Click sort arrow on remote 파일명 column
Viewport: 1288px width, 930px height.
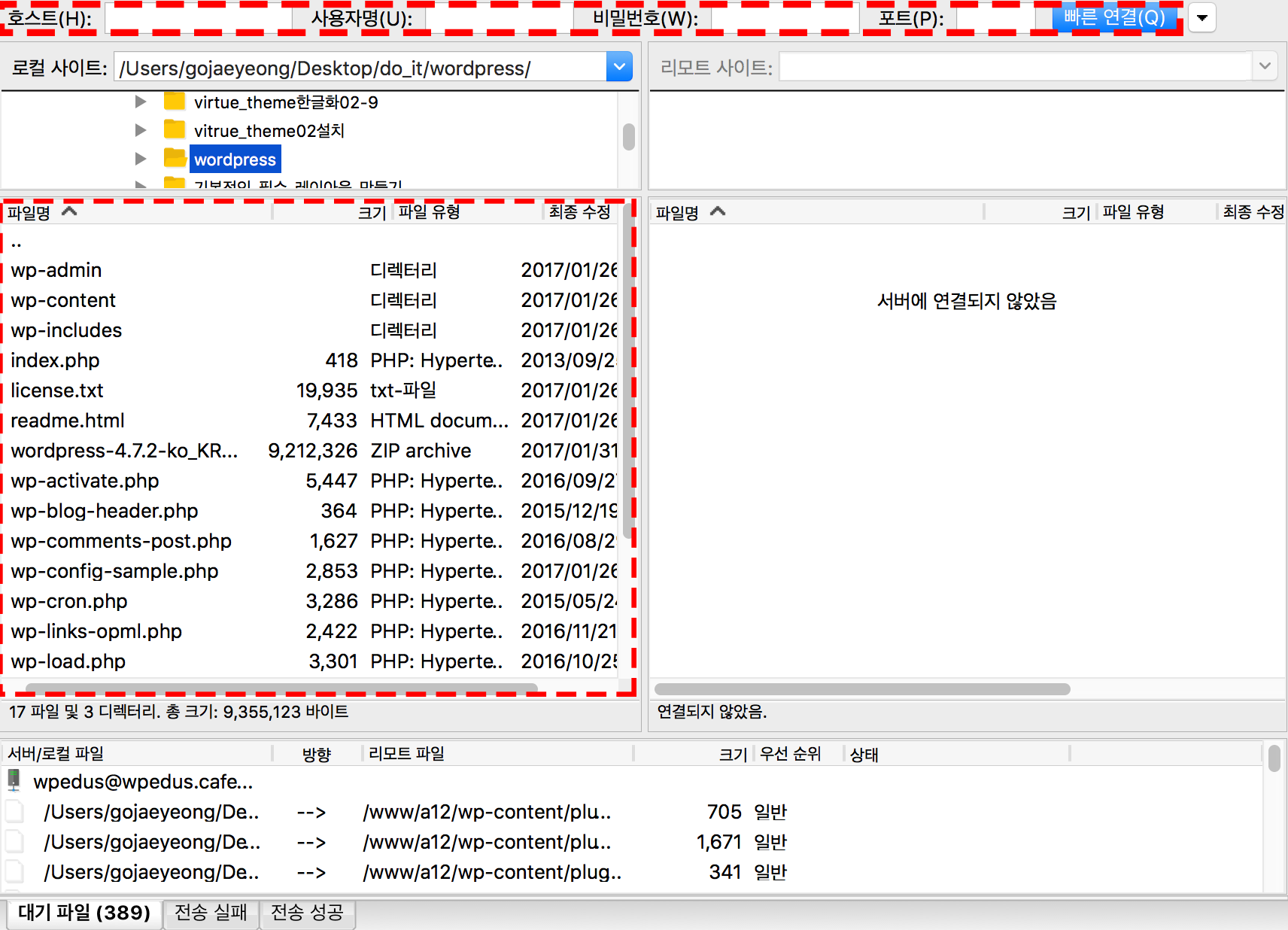pyautogui.click(x=718, y=211)
